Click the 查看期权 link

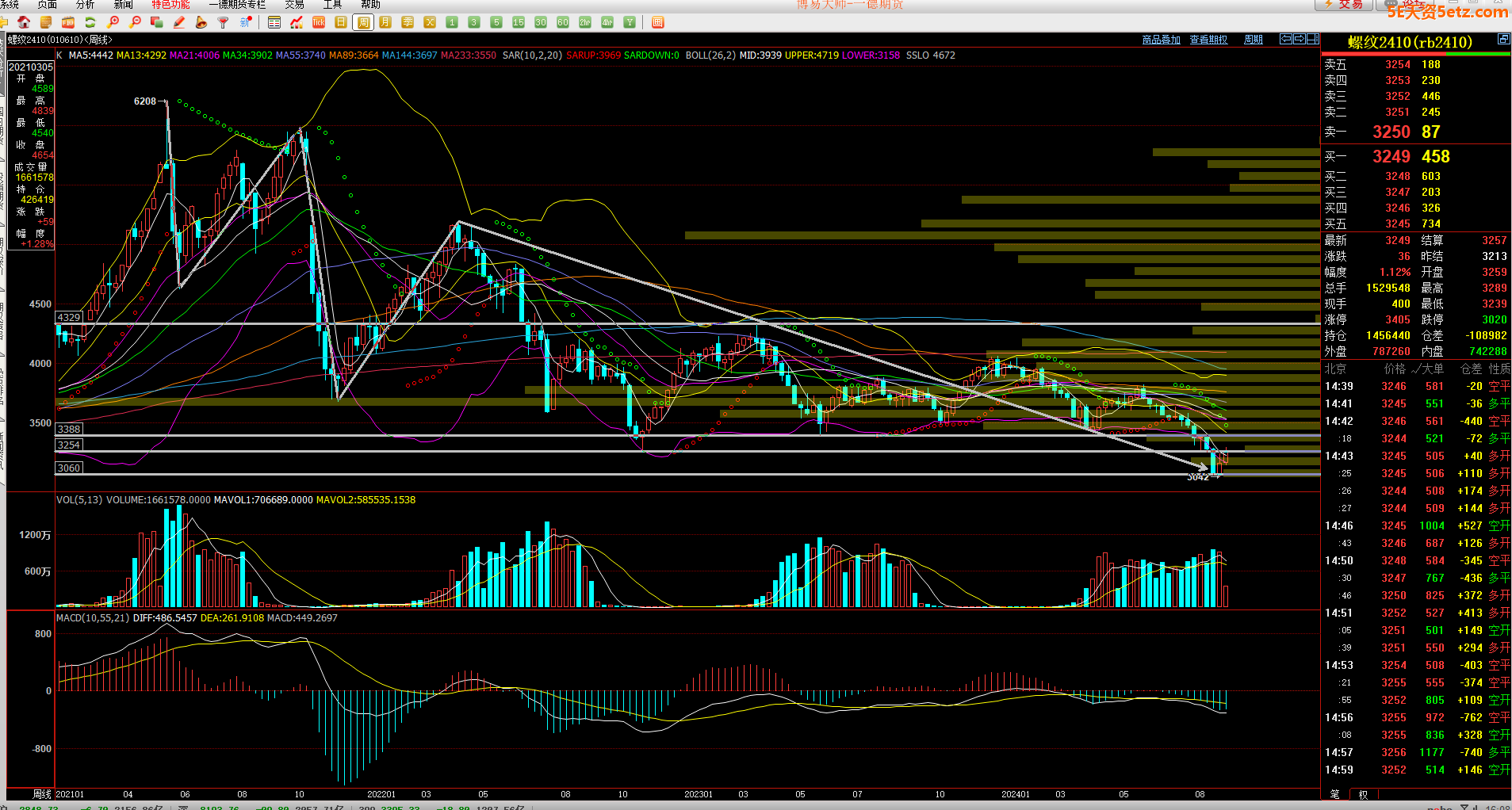[x=1208, y=40]
